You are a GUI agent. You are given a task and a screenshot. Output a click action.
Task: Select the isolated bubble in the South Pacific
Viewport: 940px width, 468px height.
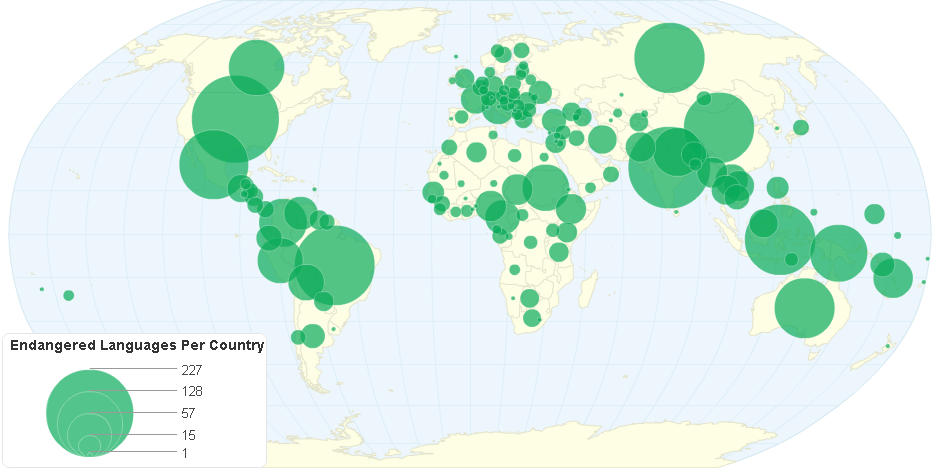69,295
